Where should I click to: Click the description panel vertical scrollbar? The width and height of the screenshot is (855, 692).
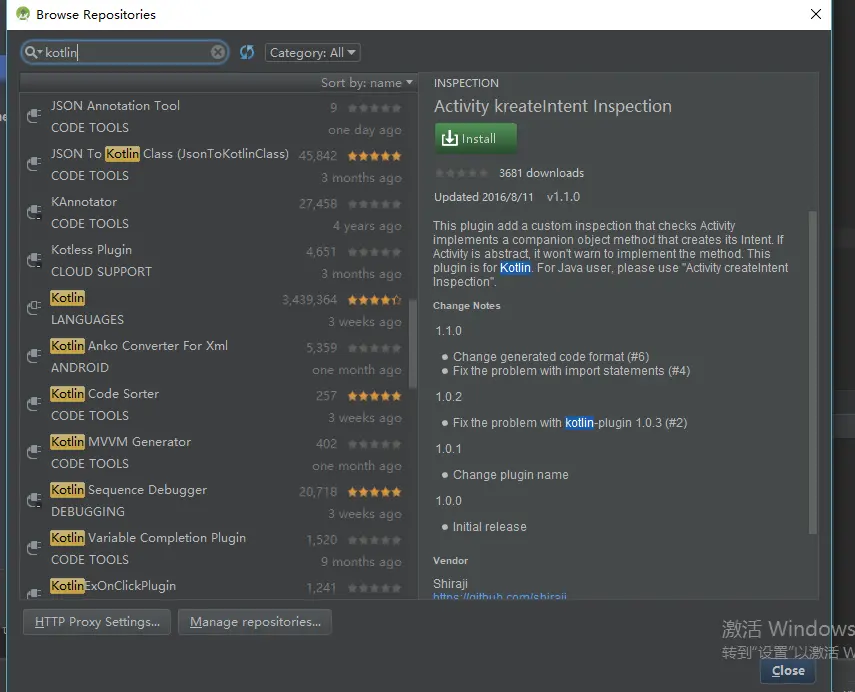(x=812, y=372)
